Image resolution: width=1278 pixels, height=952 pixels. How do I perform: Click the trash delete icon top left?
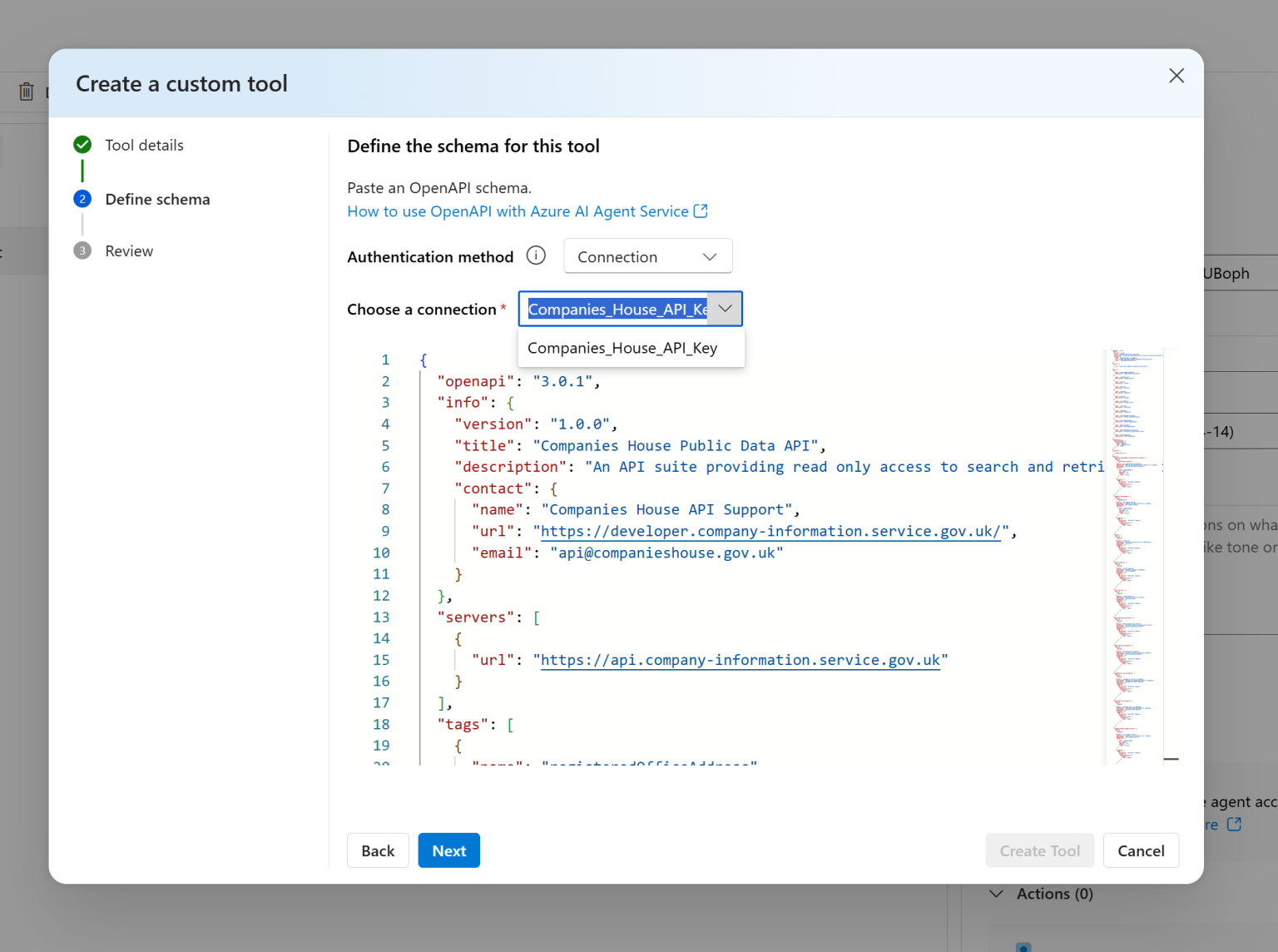[26, 91]
